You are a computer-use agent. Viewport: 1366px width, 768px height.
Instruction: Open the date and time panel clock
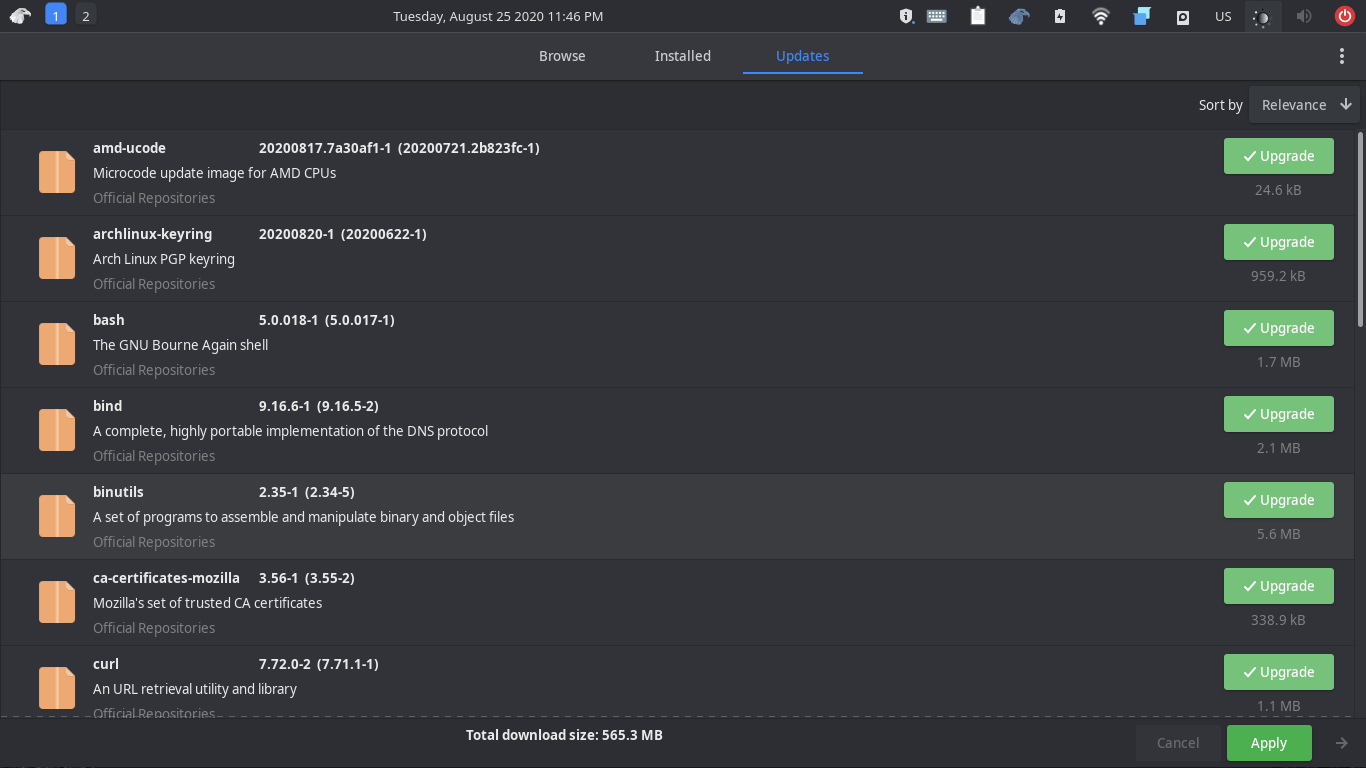coord(498,16)
